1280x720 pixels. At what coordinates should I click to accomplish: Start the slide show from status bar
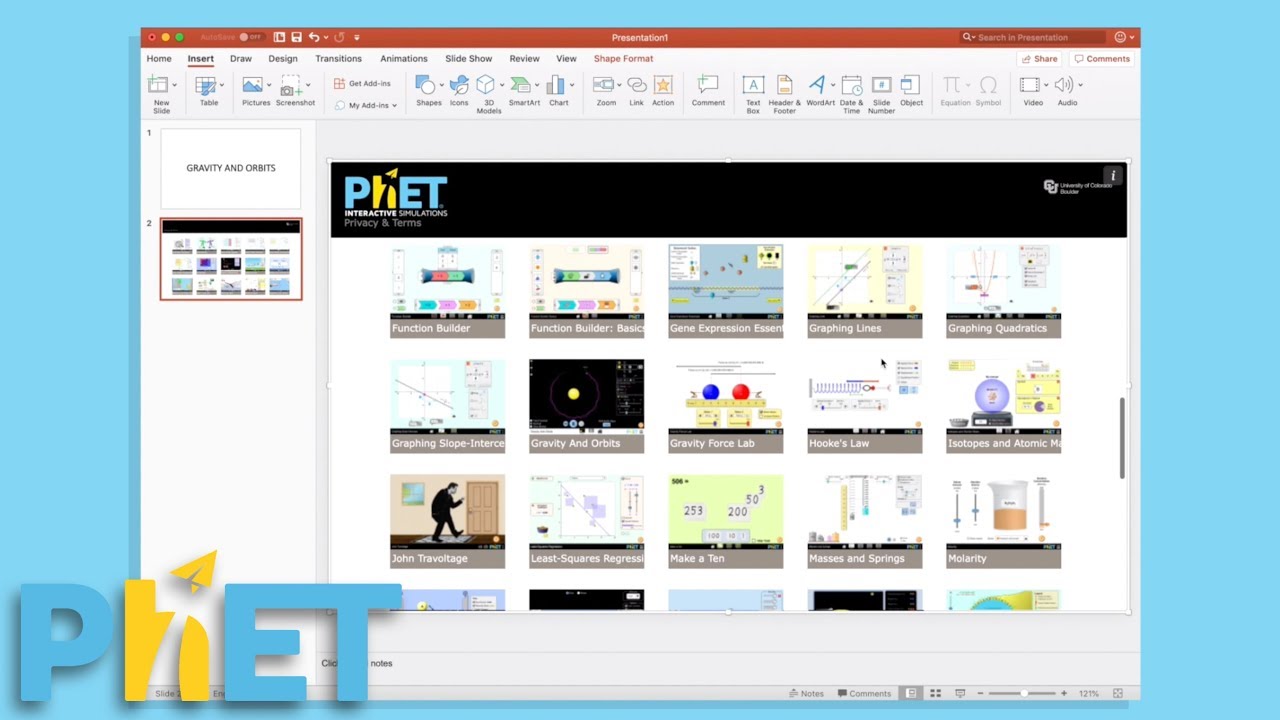960,693
